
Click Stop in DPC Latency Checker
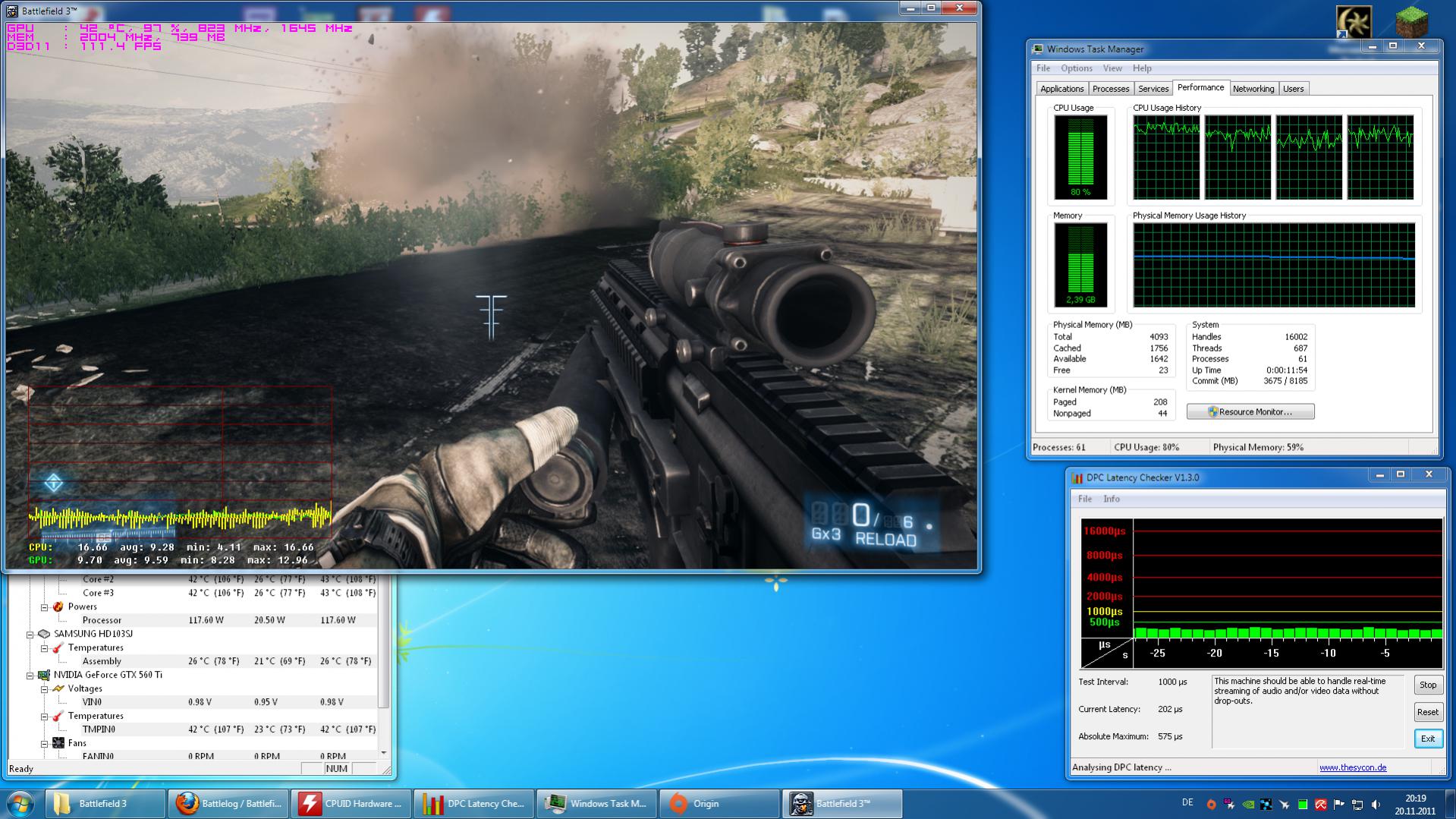pyautogui.click(x=1428, y=685)
